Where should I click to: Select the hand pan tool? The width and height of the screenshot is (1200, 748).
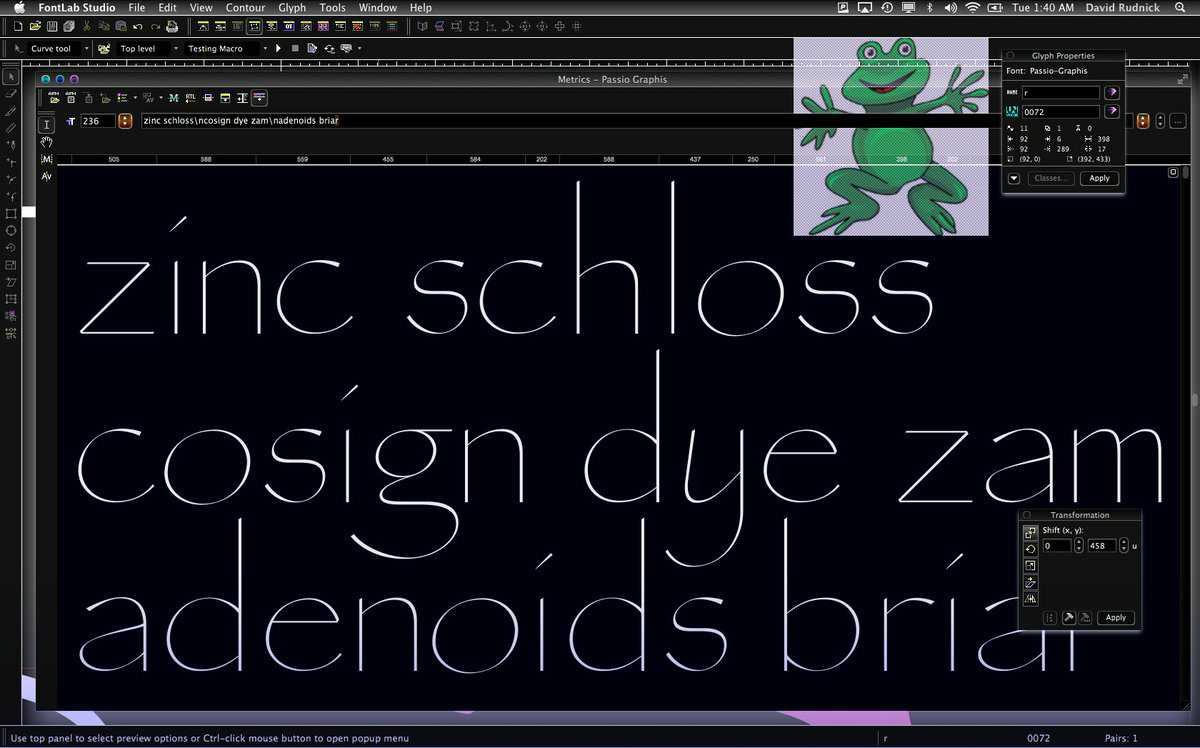click(x=46, y=142)
